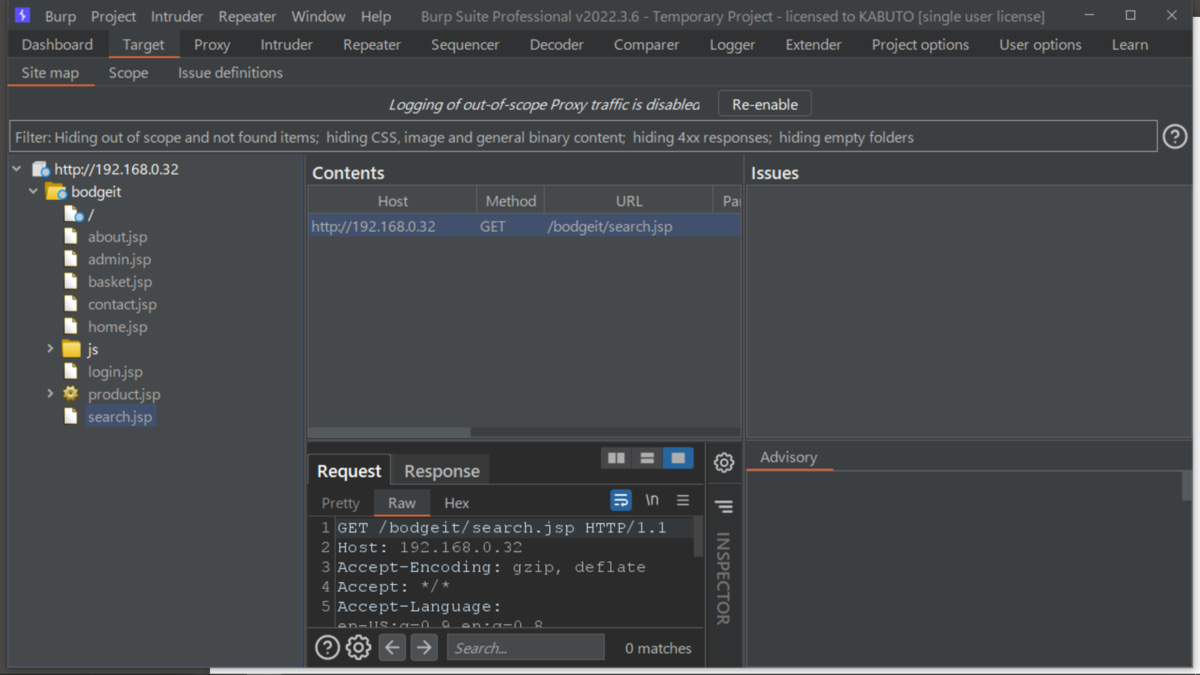Sort contents by URL column header
The height and width of the screenshot is (675, 1200).
tap(629, 201)
